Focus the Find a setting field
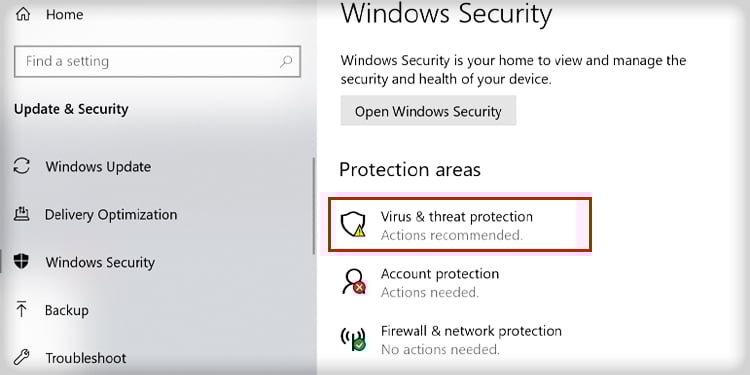The width and height of the screenshot is (750, 375). 157,61
